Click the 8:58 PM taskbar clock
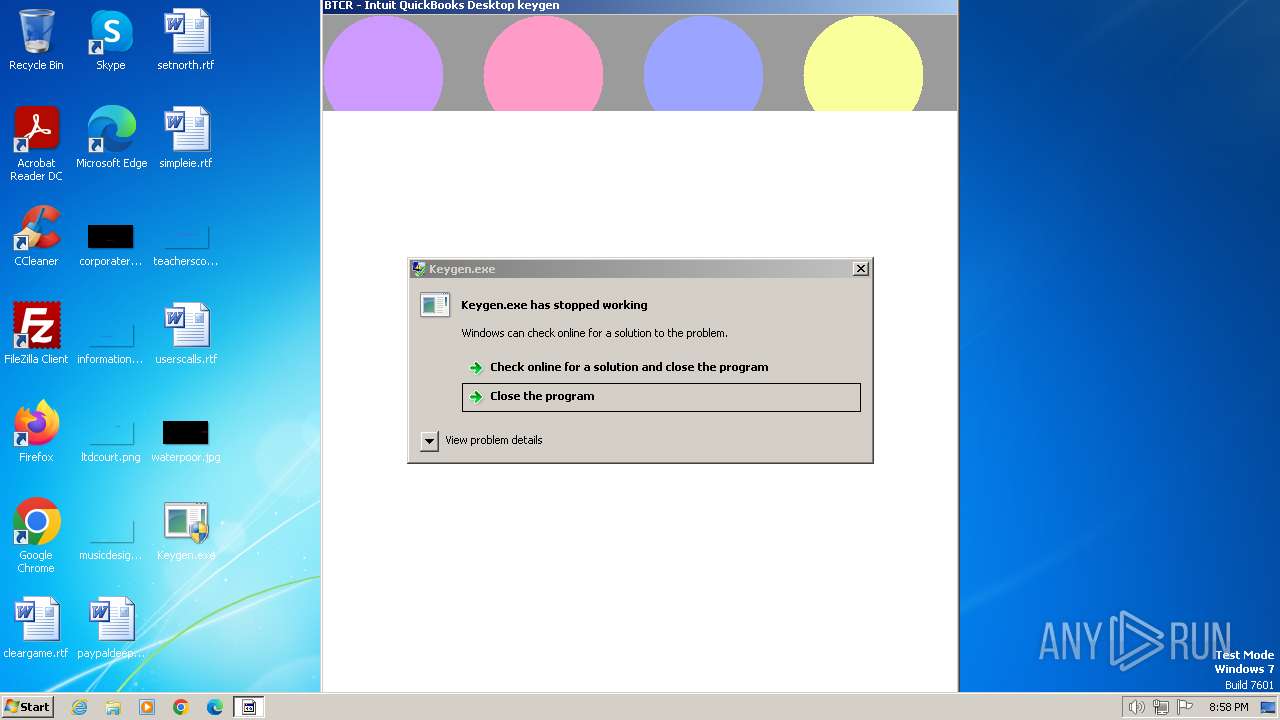1280x720 pixels. [1228, 707]
